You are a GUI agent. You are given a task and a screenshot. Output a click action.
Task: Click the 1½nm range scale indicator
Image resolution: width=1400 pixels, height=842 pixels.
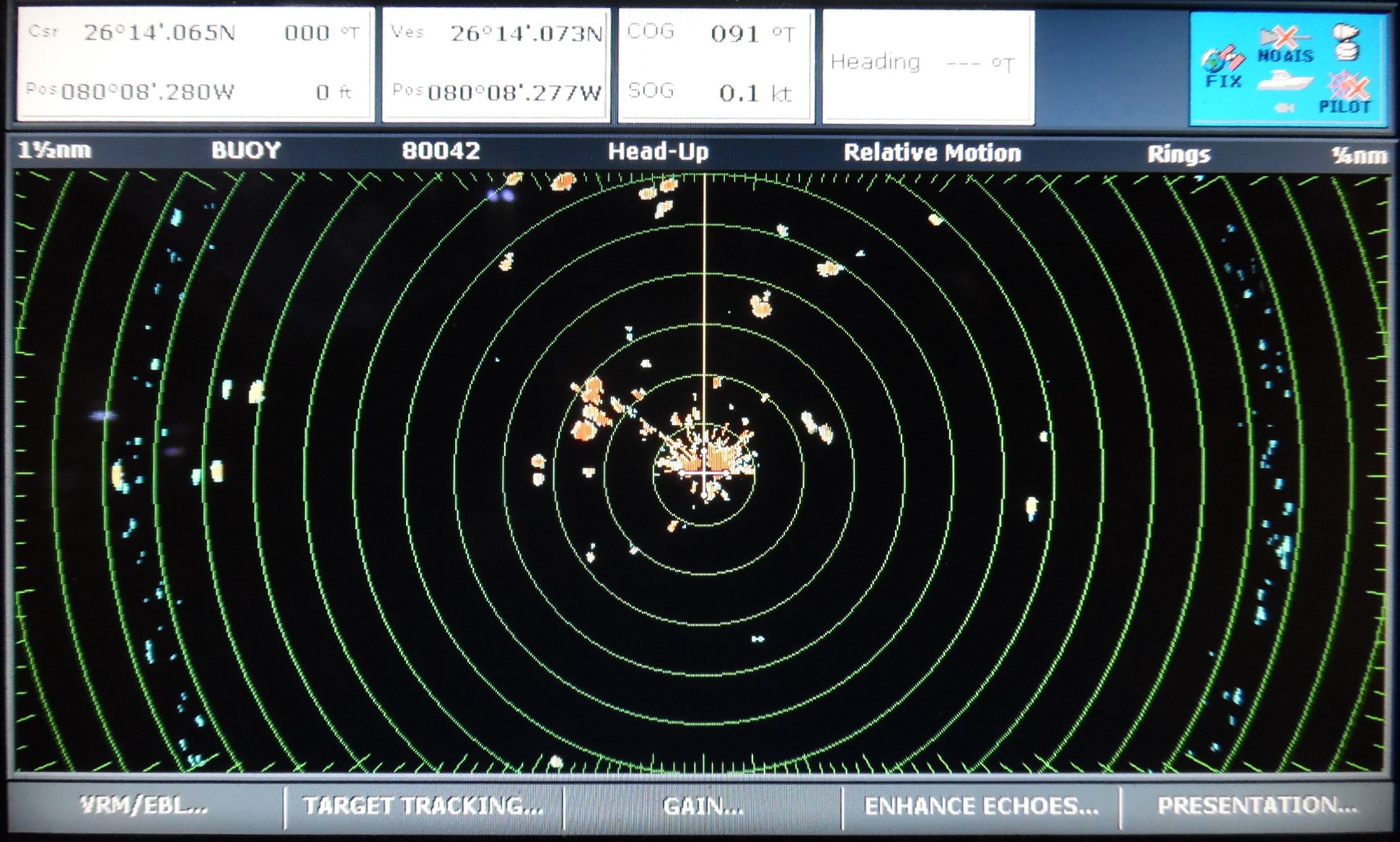tap(55, 151)
